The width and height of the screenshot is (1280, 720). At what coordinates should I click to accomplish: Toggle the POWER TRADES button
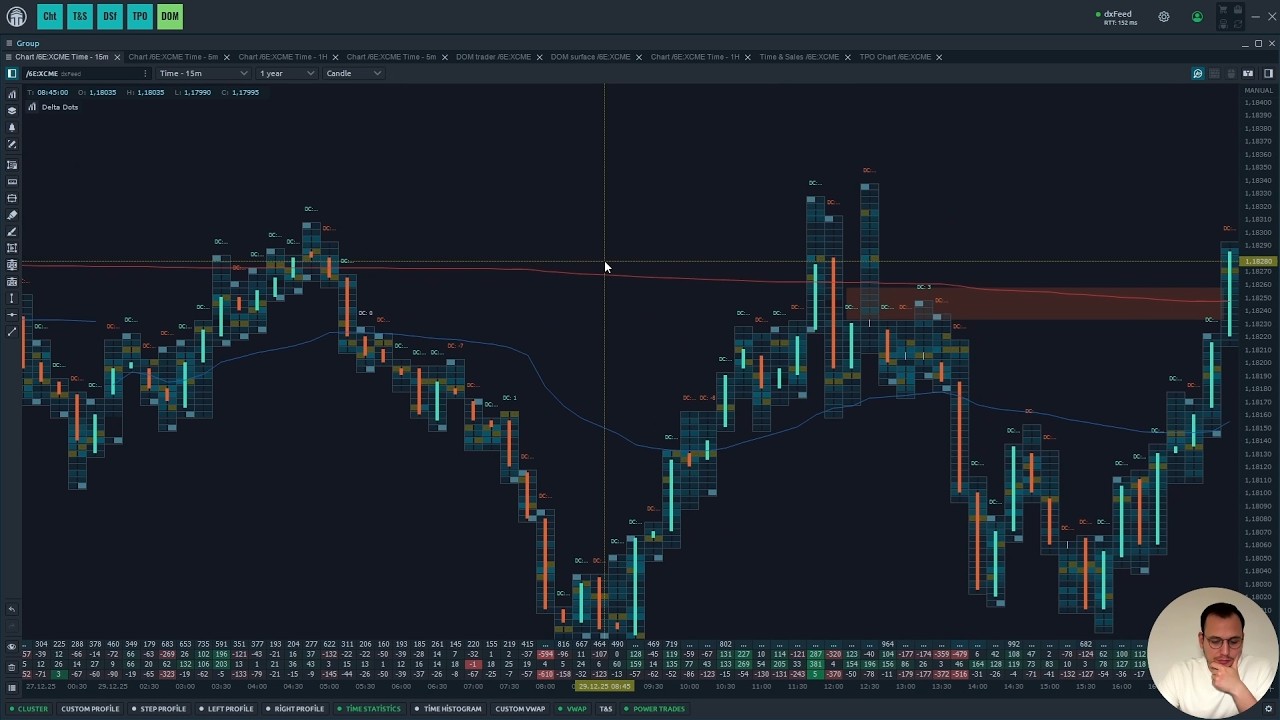656,709
